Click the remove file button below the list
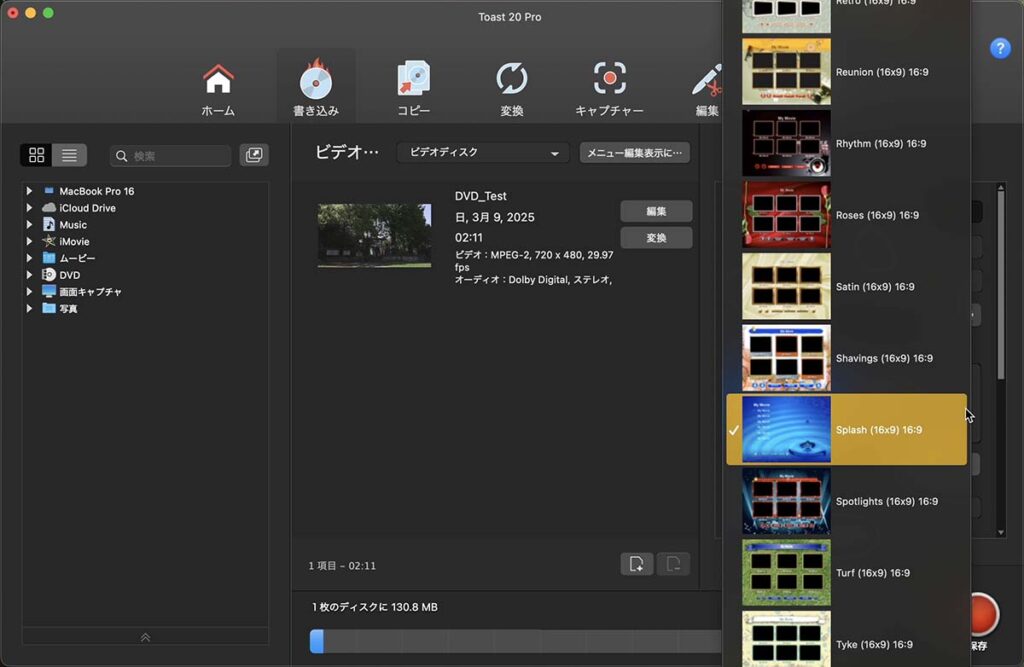 pos(673,564)
